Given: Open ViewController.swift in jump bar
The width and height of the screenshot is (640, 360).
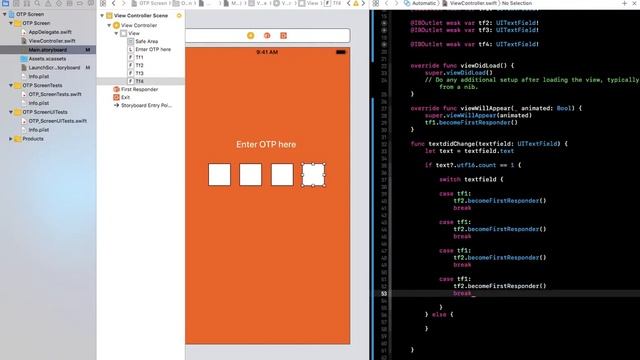Looking at the screenshot, I should [x=469, y=3].
